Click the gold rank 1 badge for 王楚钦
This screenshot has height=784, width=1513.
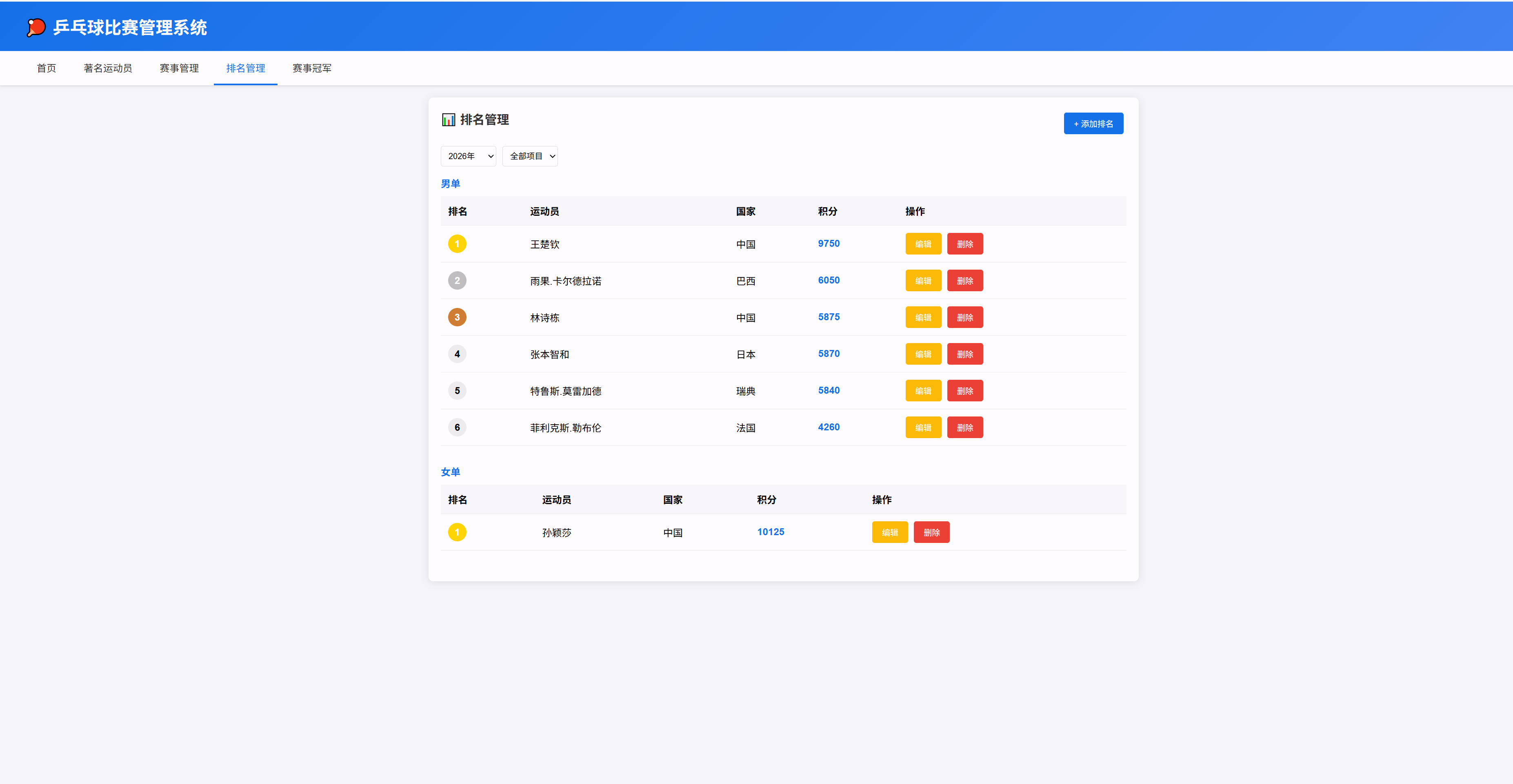tap(457, 244)
